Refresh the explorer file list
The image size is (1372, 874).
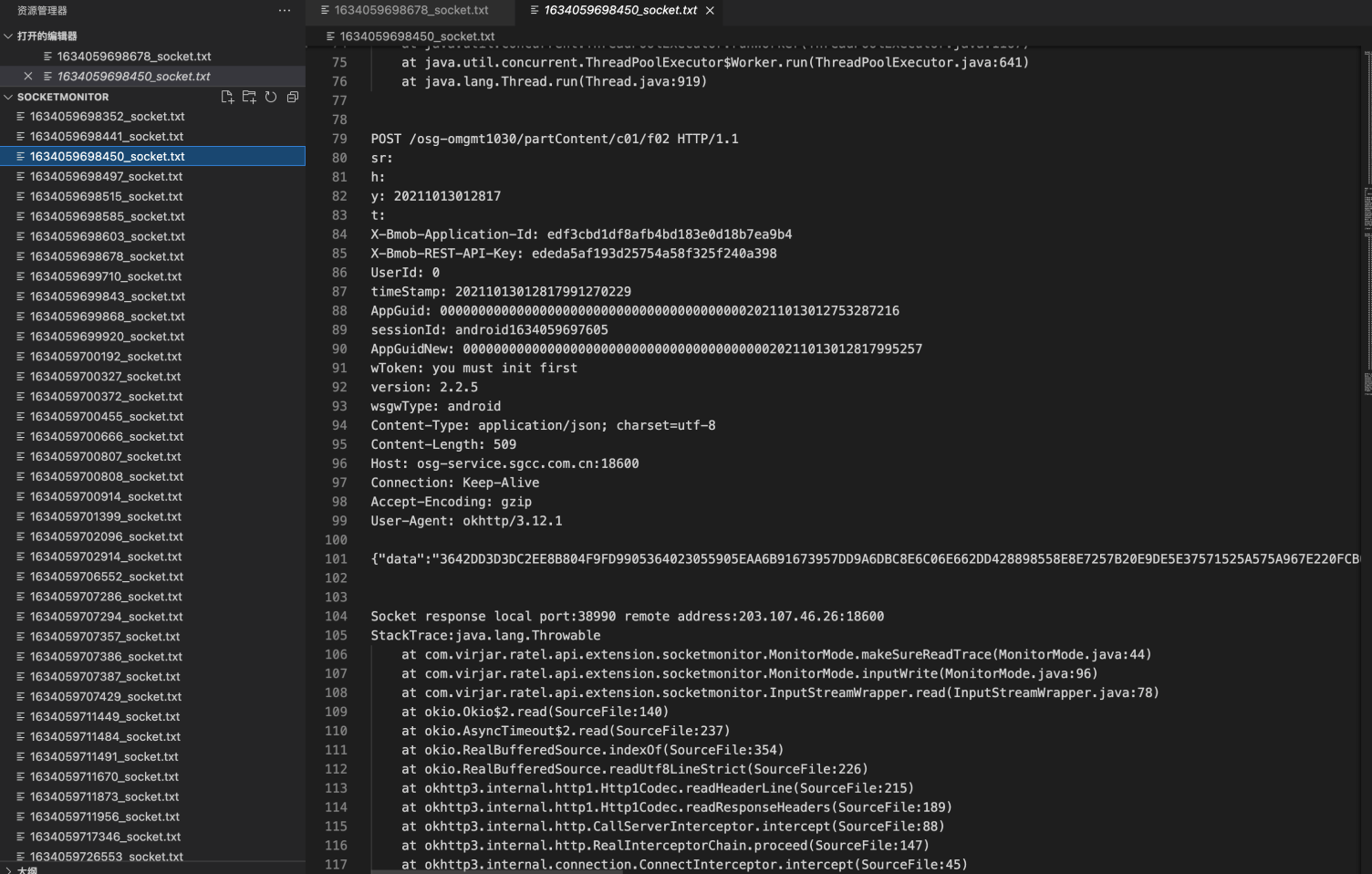pos(271,97)
